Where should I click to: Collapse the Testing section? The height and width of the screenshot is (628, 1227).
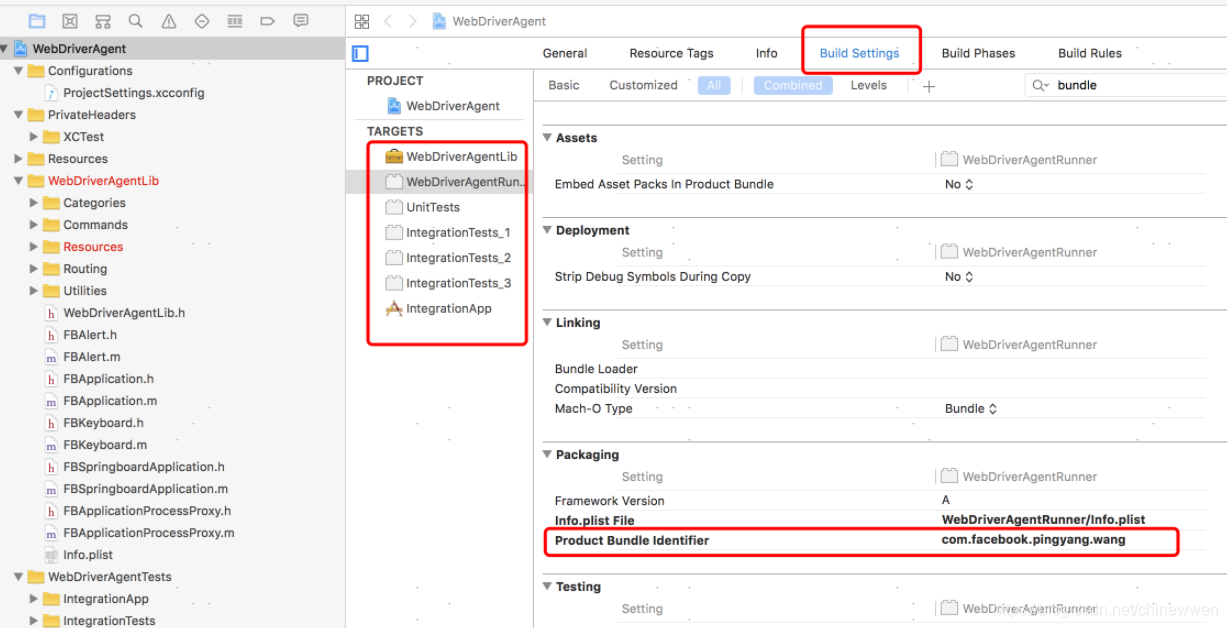pos(547,587)
